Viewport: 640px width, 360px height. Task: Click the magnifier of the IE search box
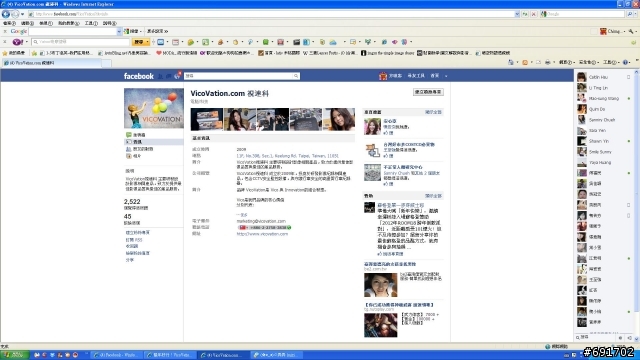click(x=630, y=14)
